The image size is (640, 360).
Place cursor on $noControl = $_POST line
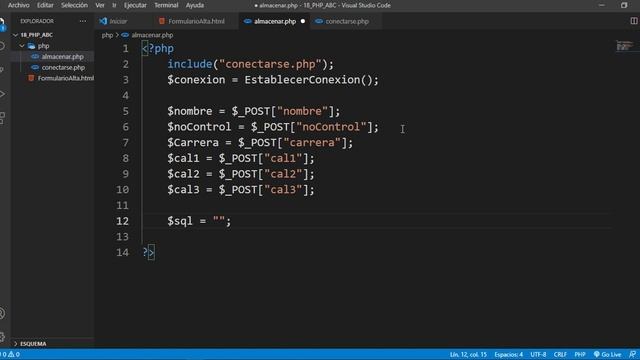[x=273, y=127]
